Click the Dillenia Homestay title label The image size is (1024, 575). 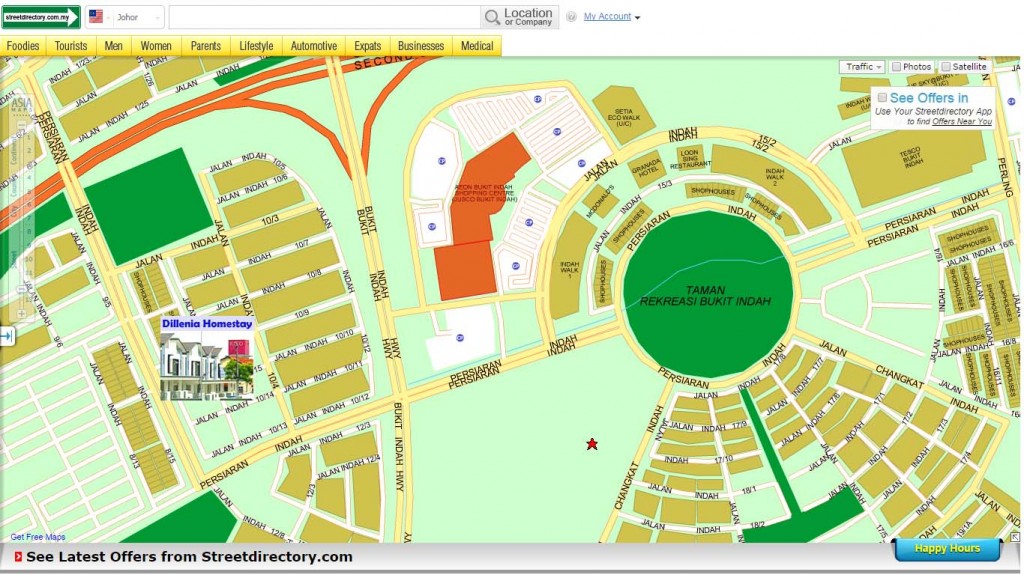coord(207,323)
